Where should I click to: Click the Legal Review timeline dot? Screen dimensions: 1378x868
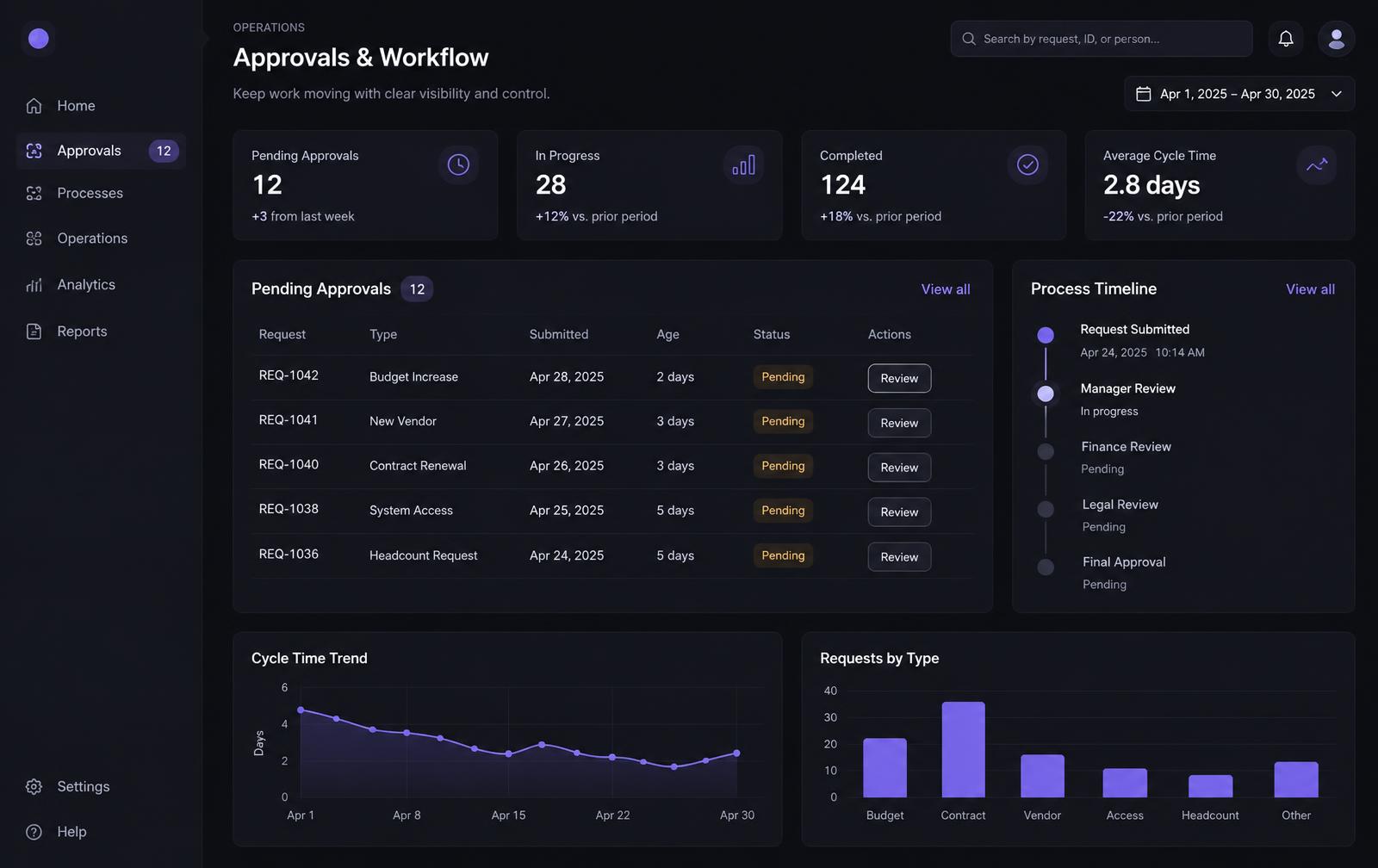1046,509
